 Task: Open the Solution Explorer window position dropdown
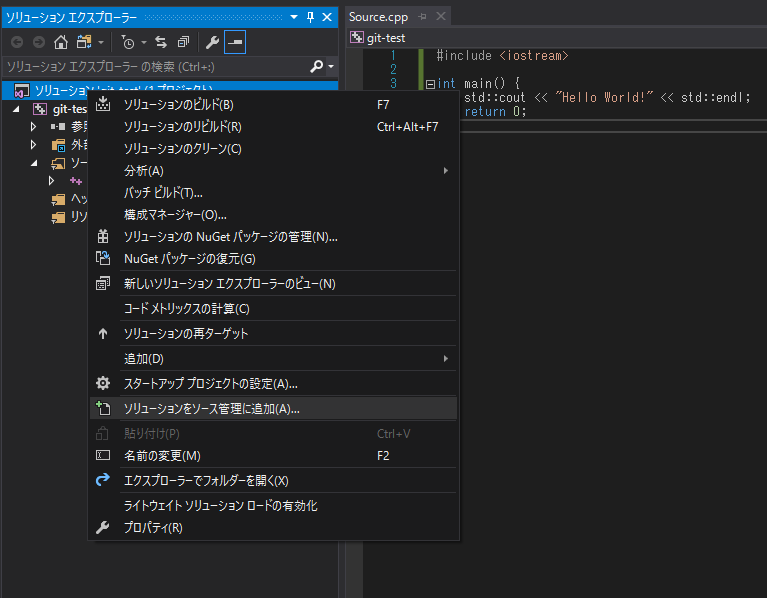(294, 17)
